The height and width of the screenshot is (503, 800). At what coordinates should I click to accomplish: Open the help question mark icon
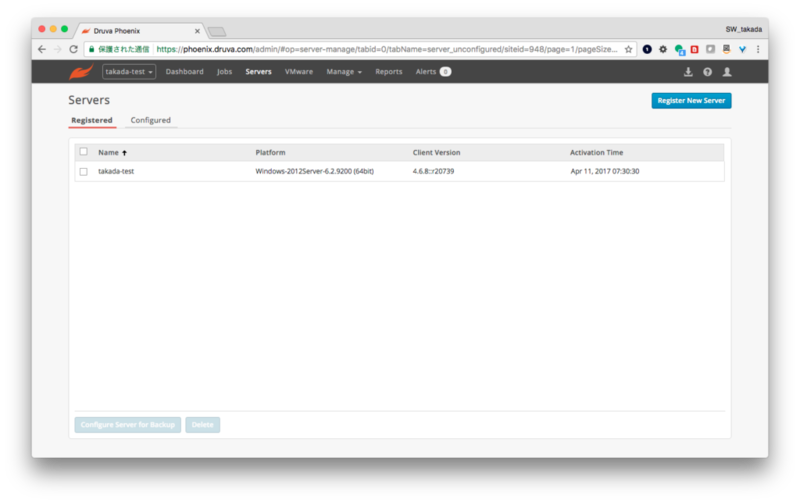707,72
